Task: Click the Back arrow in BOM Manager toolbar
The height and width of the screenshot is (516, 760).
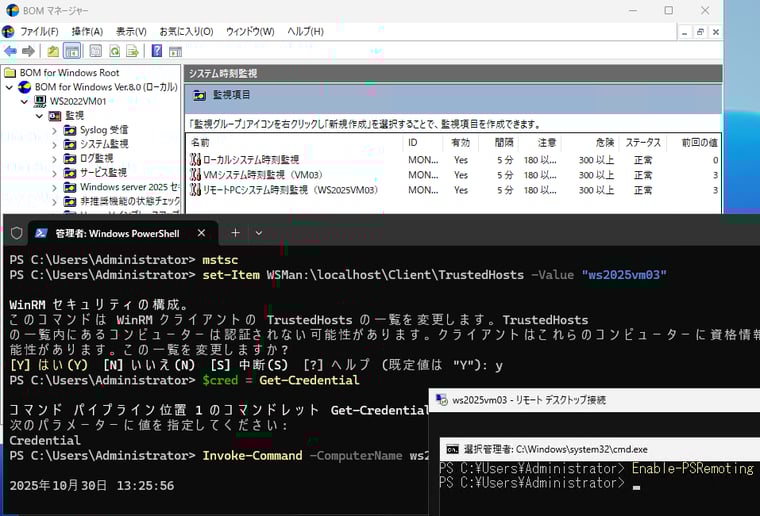Action: 10,50
